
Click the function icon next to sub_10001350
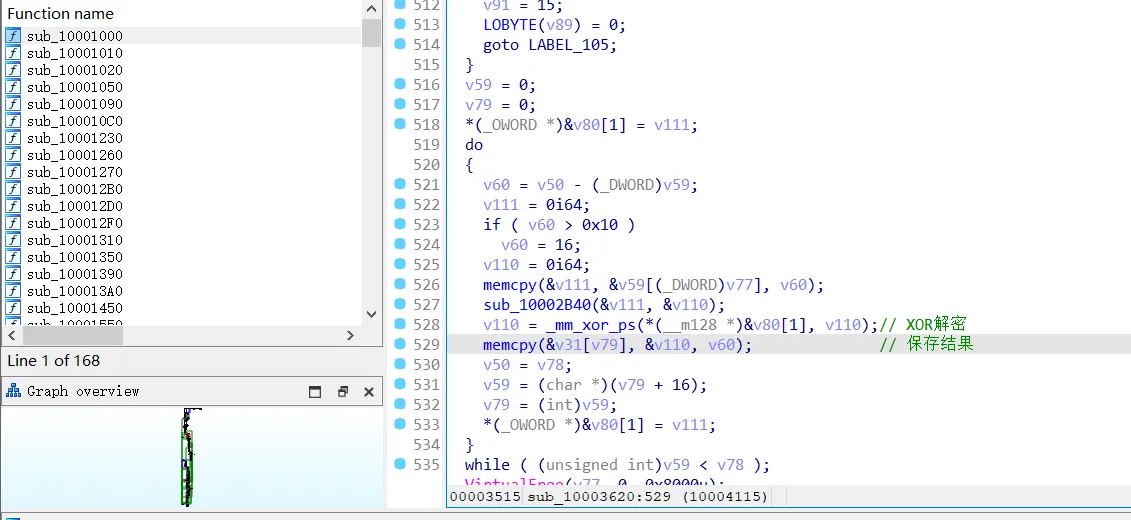13,257
